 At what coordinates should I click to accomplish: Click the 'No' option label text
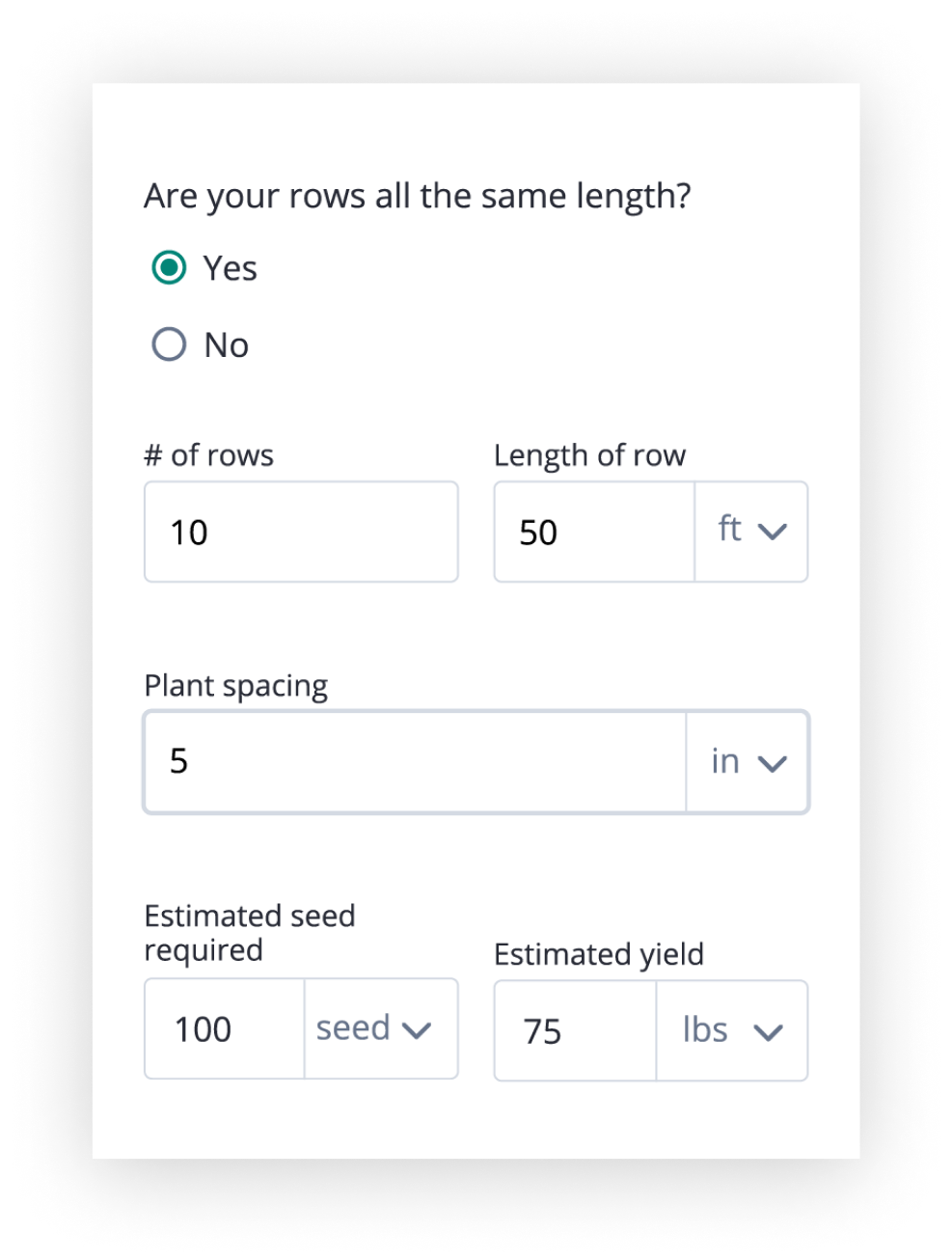pyautogui.click(x=227, y=345)
